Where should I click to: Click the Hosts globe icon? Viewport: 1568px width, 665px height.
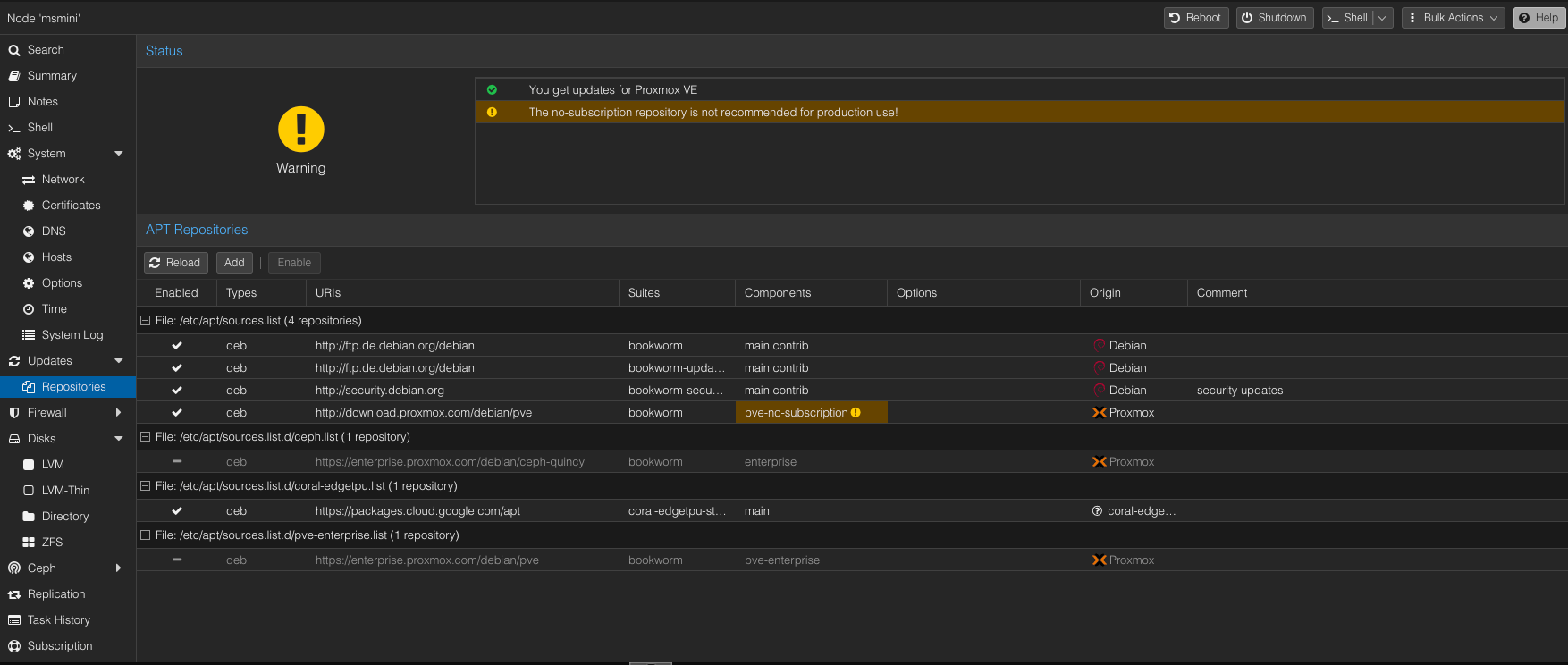click(29, 257)
